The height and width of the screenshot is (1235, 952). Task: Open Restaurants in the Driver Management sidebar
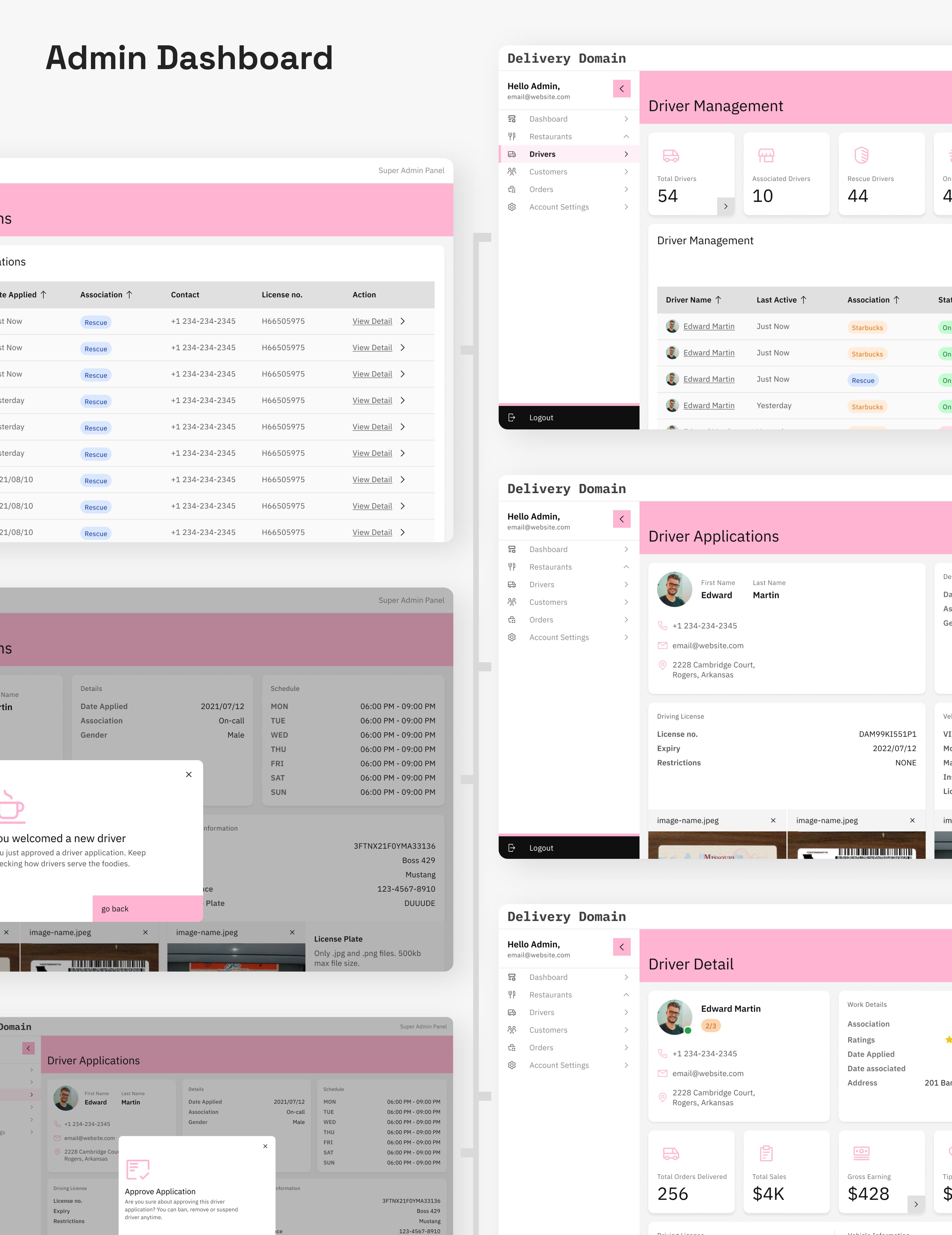569,136
